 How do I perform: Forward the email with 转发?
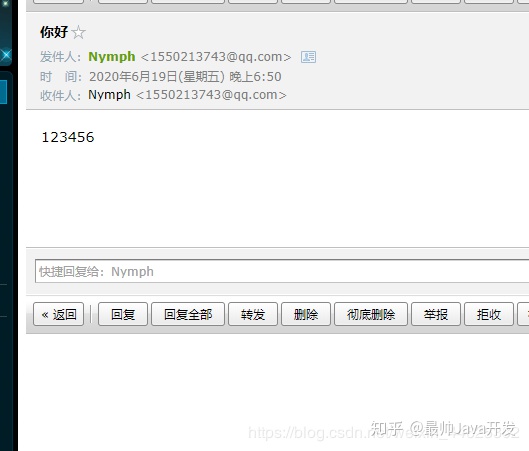point(253,314)
